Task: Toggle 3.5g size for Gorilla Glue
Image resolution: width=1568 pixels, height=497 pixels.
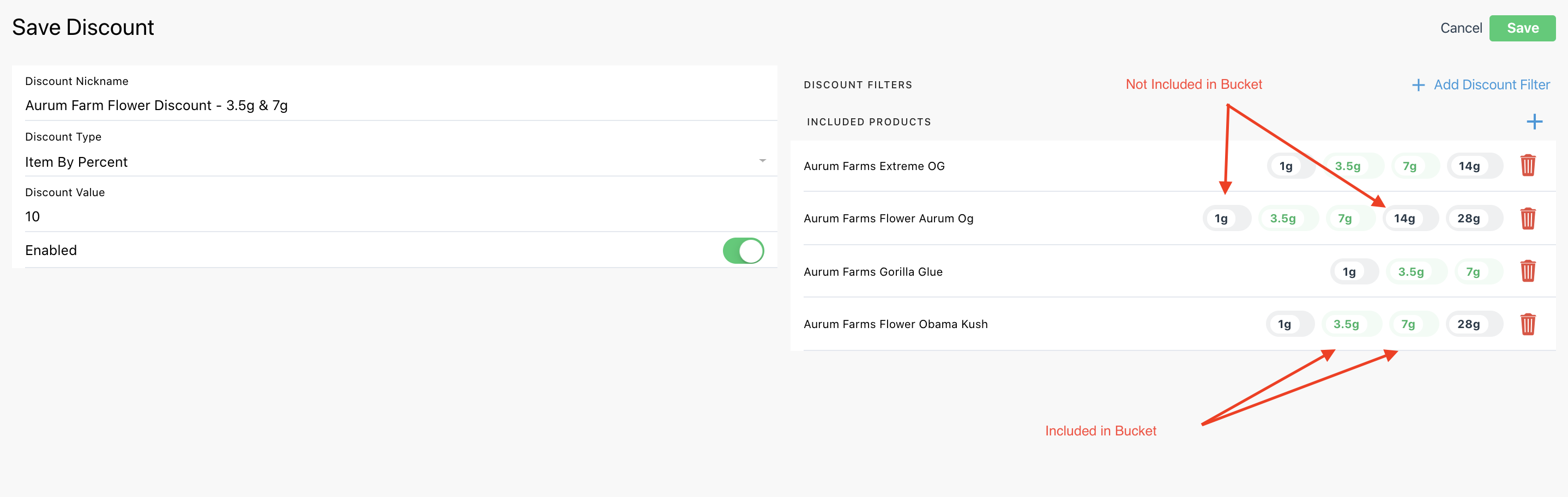Action: coord(1410,272)
